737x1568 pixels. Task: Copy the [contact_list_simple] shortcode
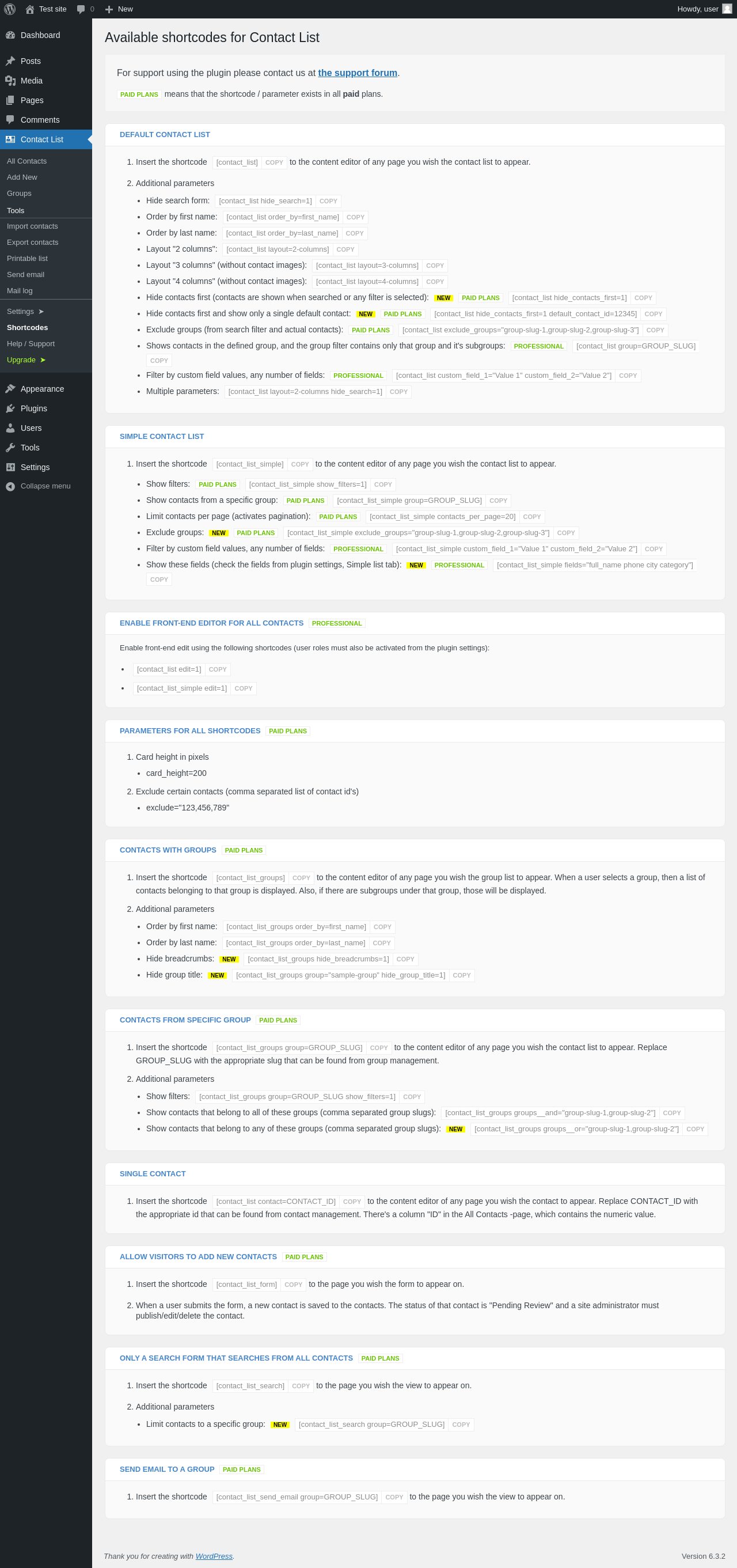click(x=300, y=464)
